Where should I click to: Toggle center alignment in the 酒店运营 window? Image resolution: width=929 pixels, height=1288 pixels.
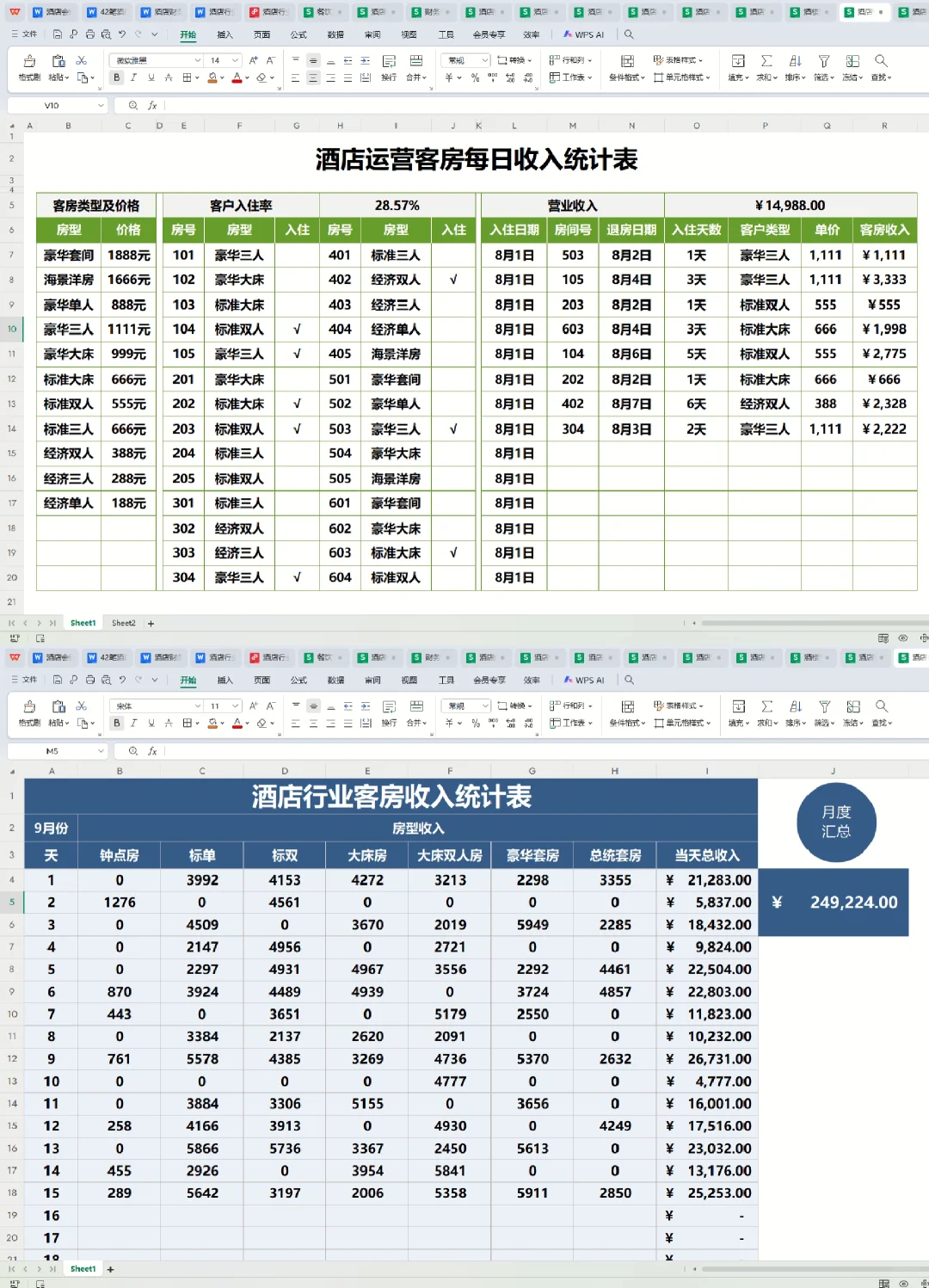313,77
